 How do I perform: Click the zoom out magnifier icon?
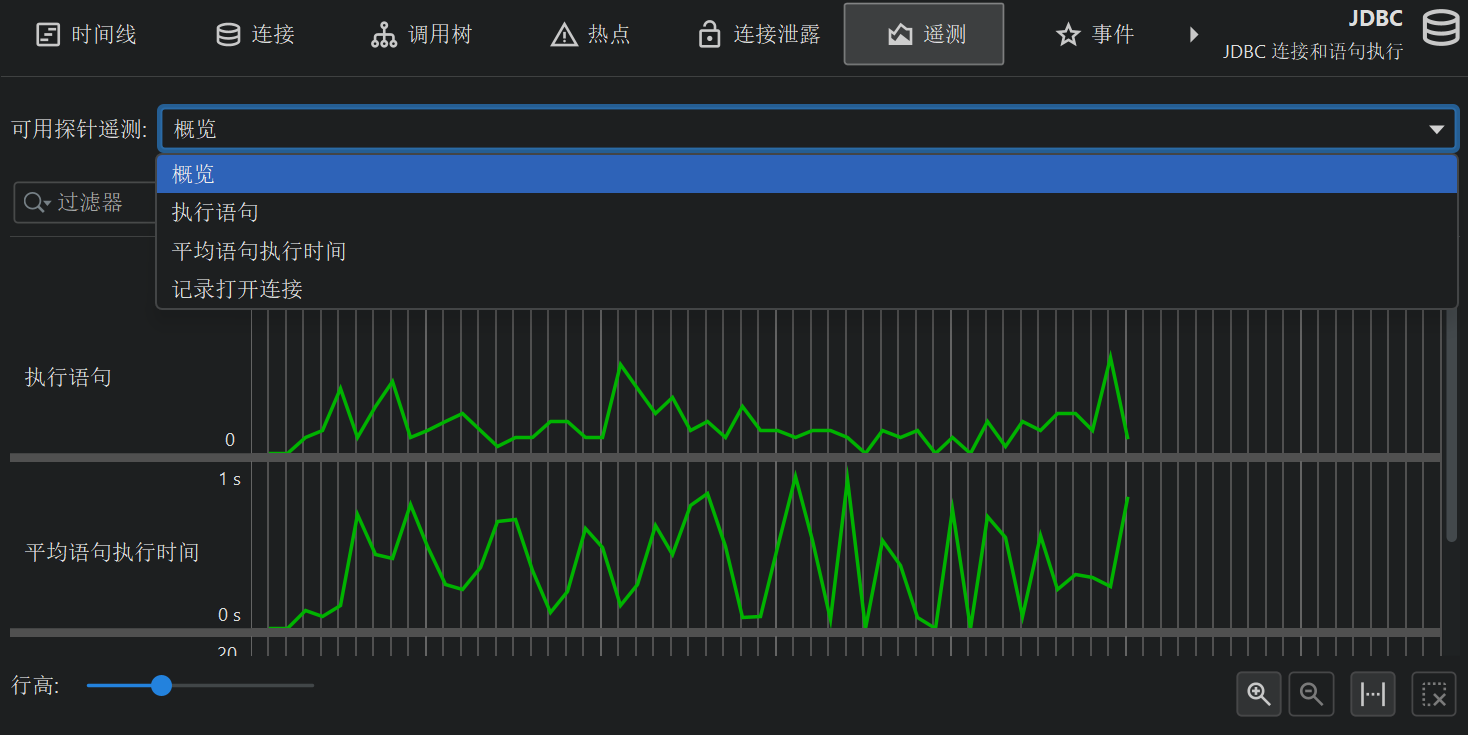[1311, 694]
